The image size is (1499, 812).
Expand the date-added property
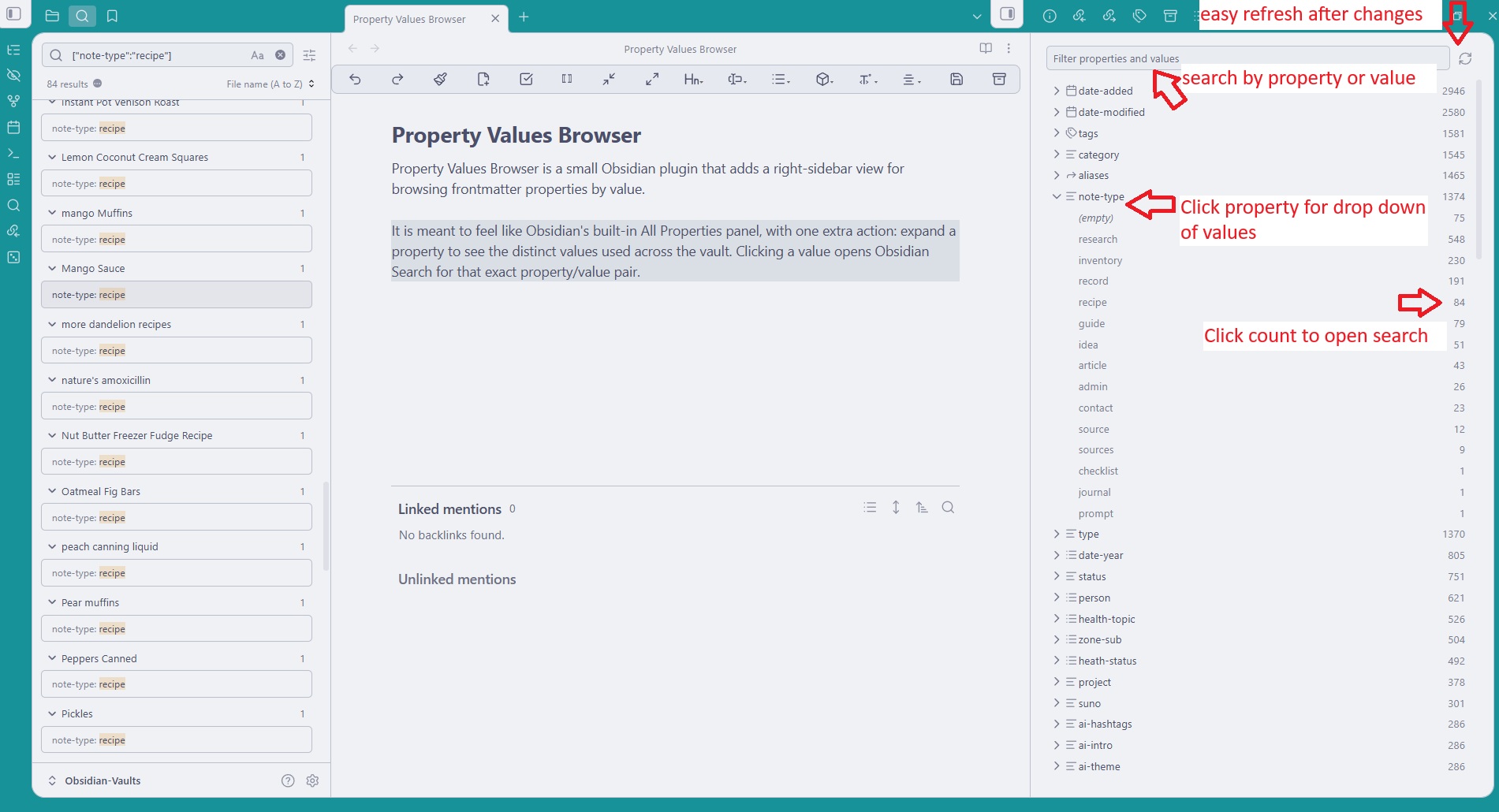(1057, 91)
